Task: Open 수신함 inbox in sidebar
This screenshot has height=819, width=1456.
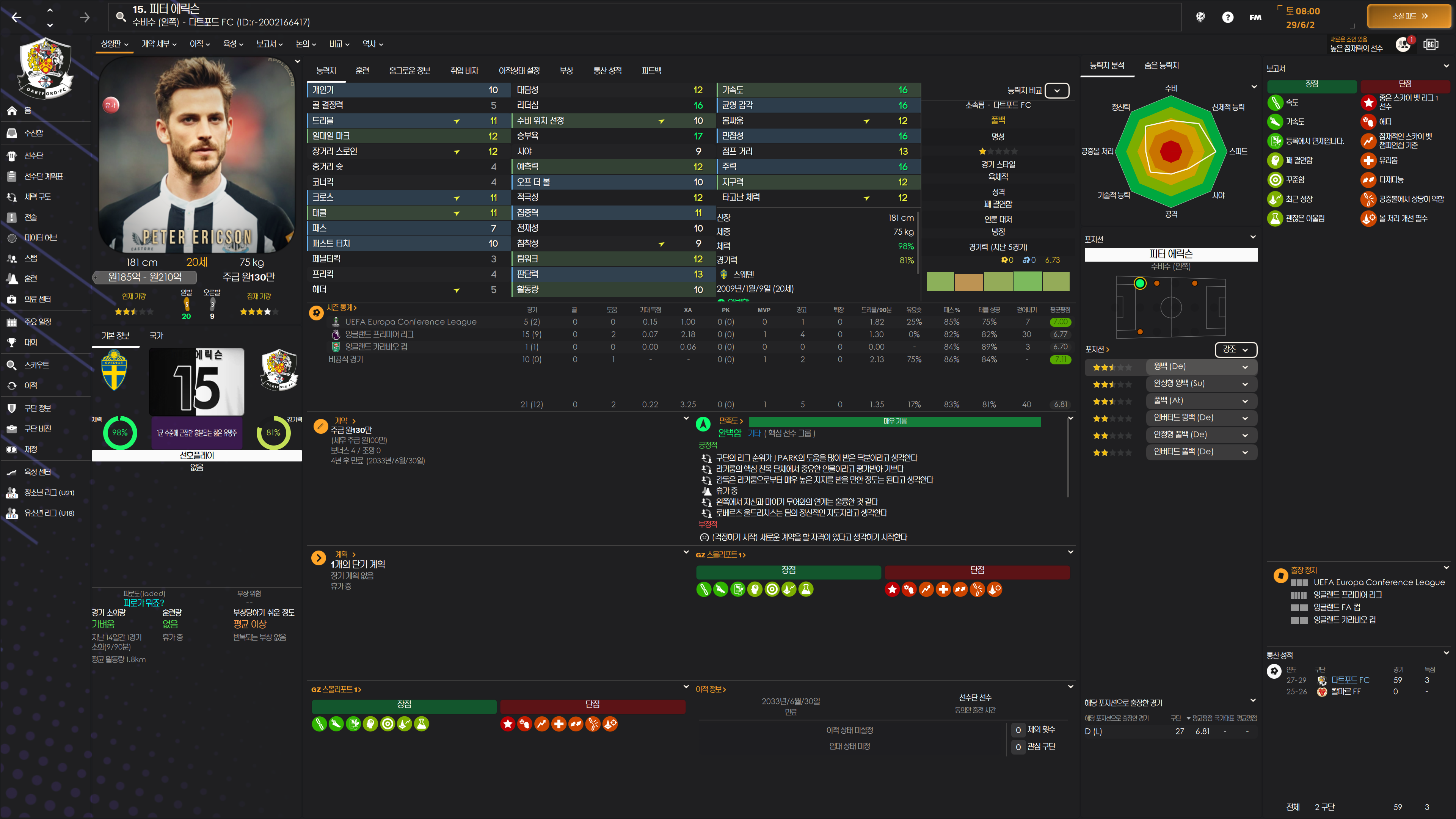Action: click(x=33, y=133)
